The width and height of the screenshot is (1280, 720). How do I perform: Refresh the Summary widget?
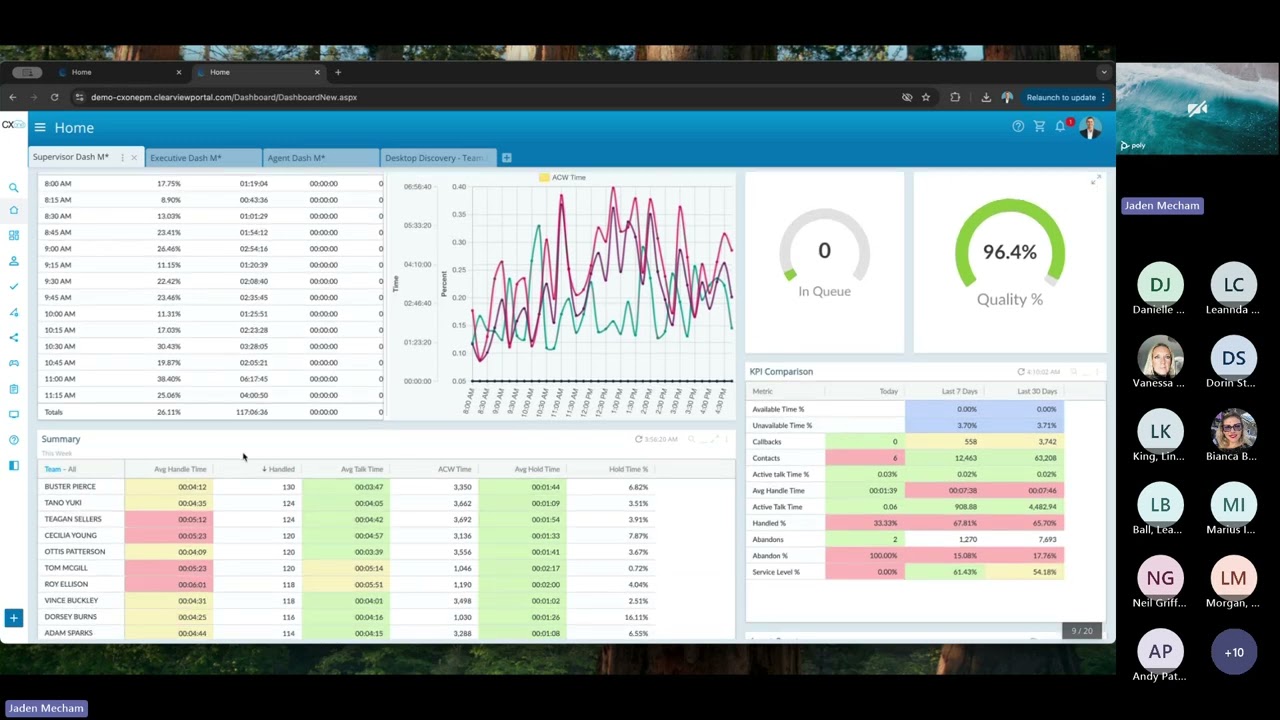tap(638, 439)
